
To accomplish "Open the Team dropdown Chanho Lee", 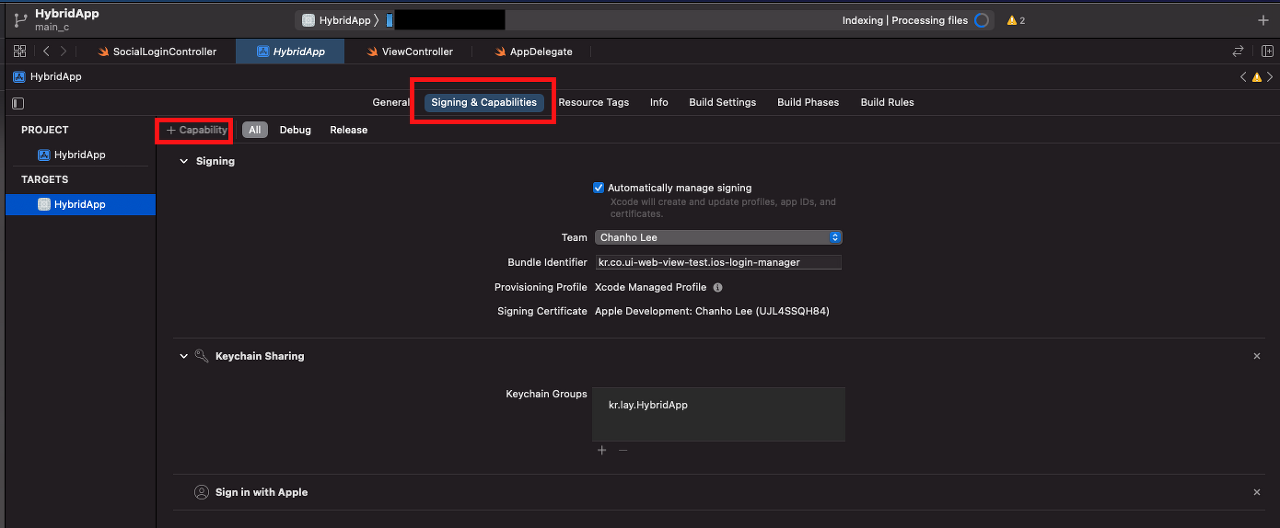I will (718, 237).
